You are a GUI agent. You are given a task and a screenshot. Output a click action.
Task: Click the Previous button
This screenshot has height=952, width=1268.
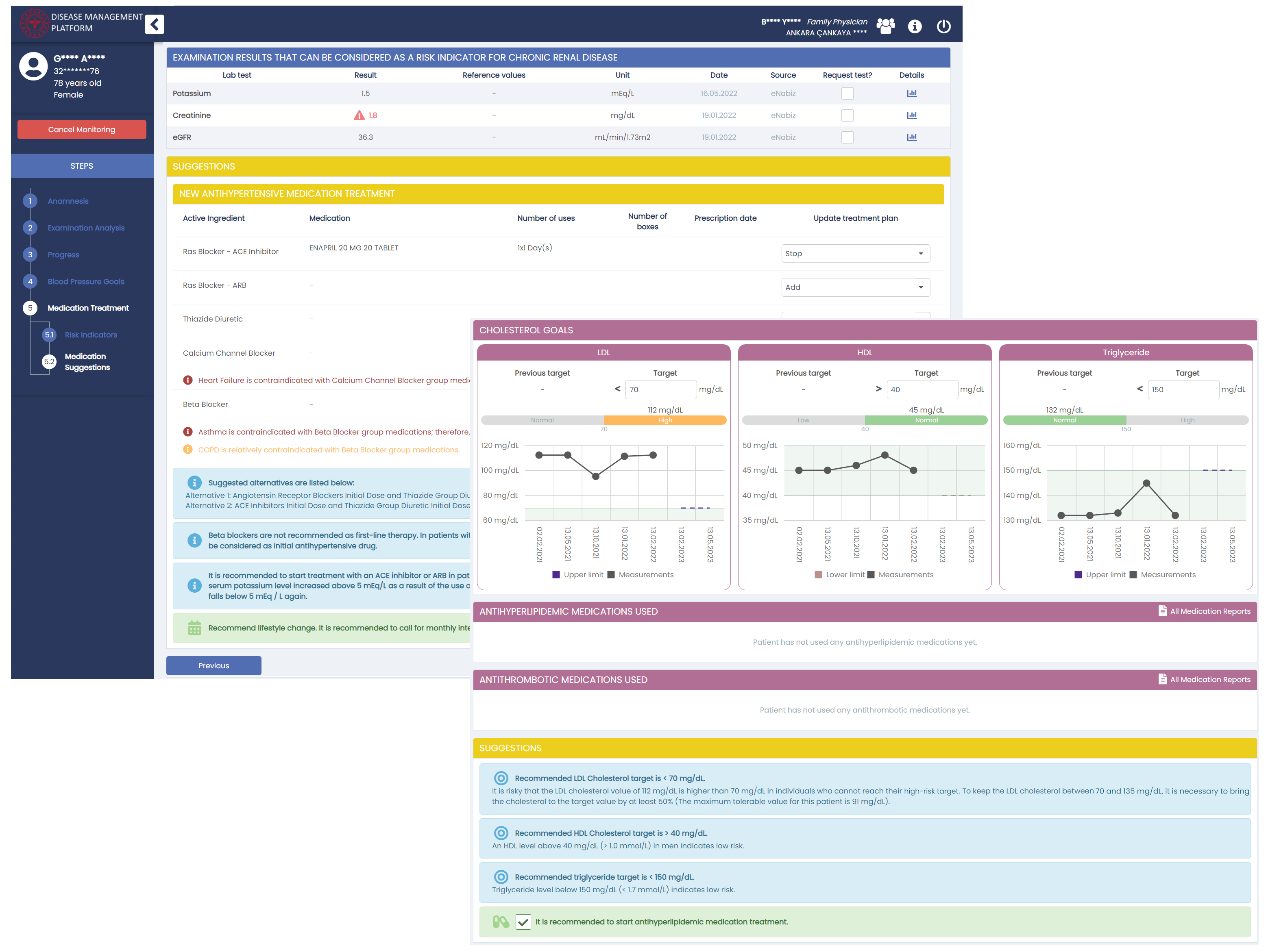[213, 665]
